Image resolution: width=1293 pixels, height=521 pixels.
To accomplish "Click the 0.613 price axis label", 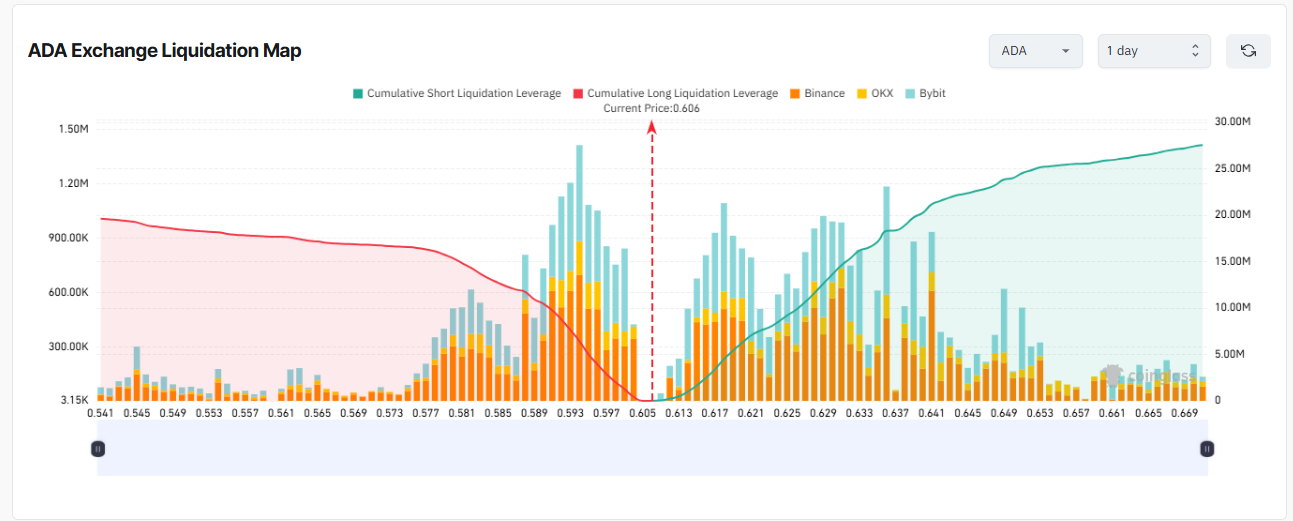I will coord(679,412).
